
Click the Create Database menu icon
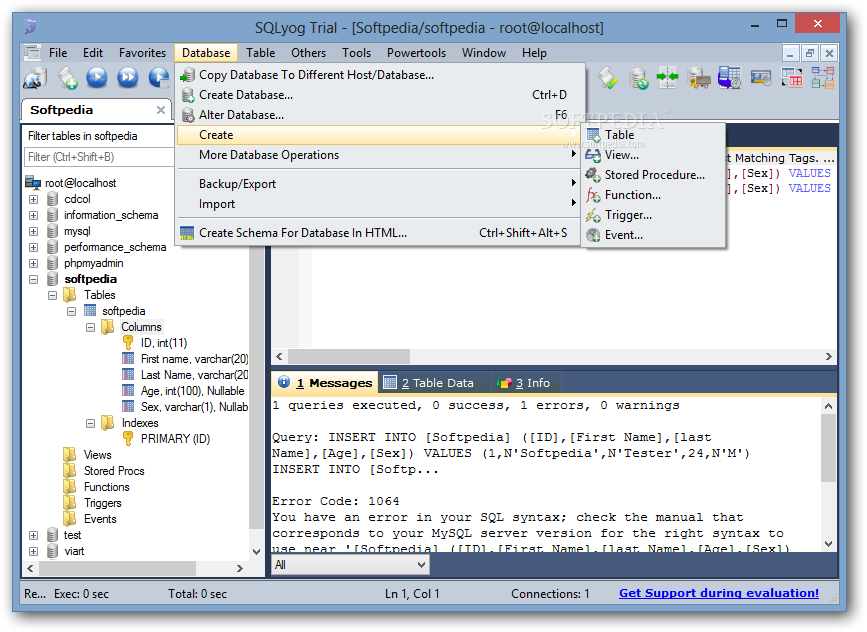point(188,95)
